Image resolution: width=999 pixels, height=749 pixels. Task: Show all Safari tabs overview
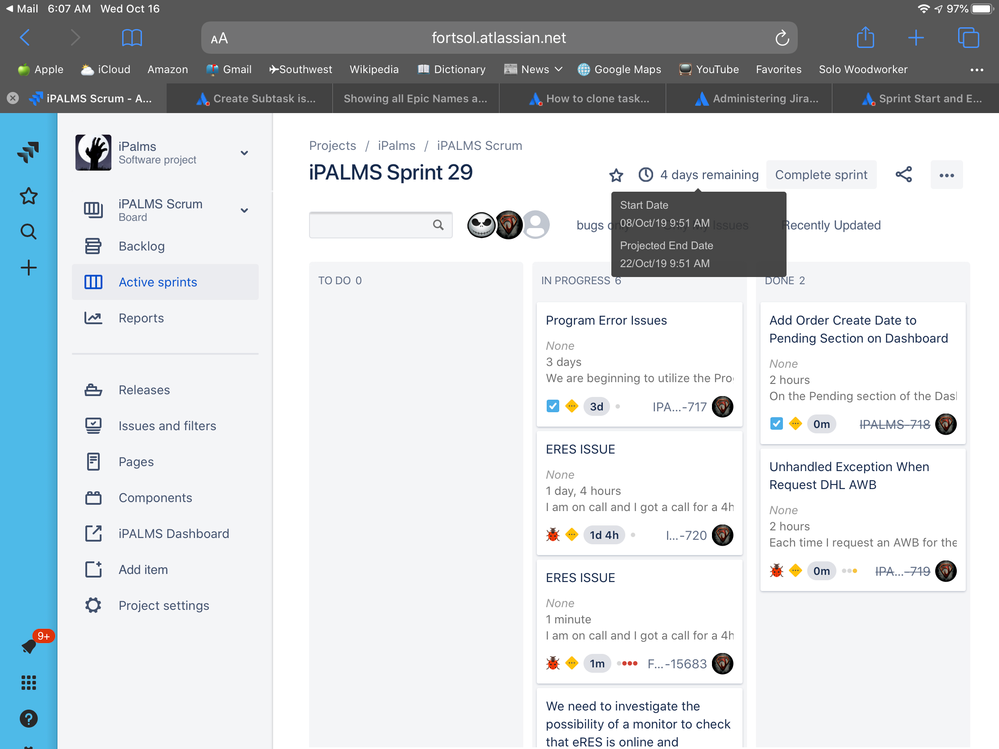point(968,38)
